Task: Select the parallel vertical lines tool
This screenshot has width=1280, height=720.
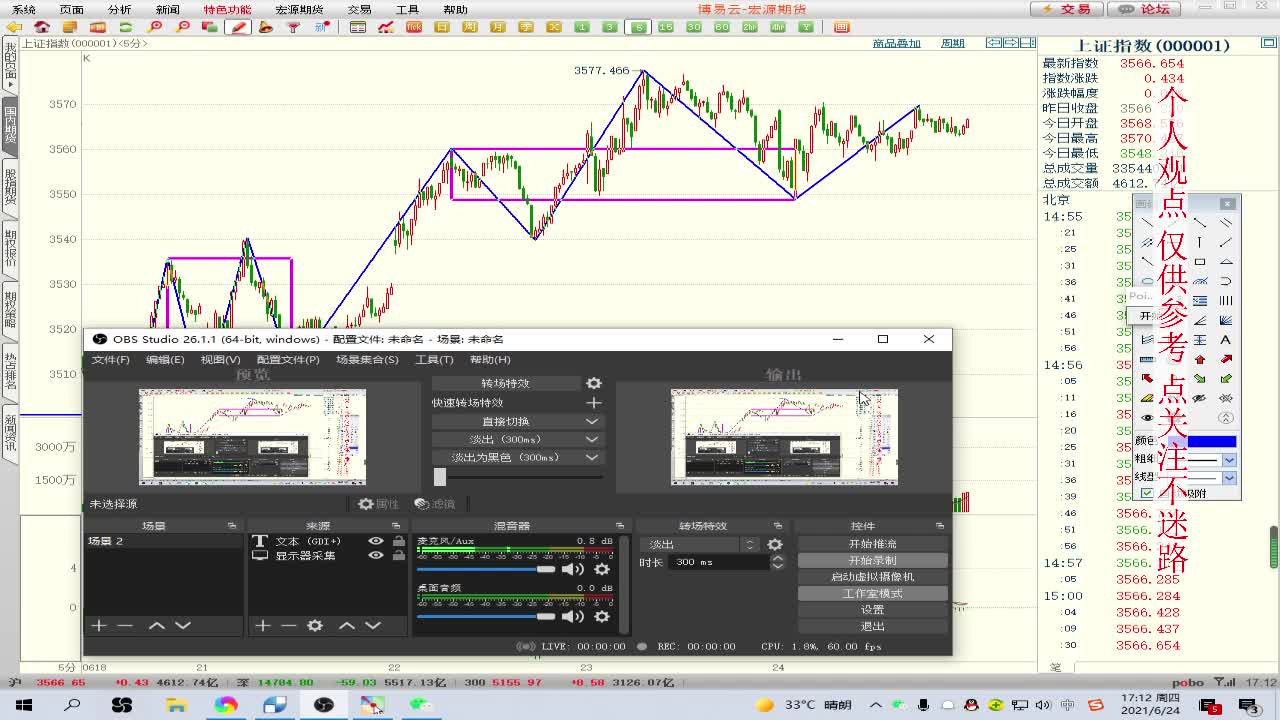Action: (x=1226, y=300)
